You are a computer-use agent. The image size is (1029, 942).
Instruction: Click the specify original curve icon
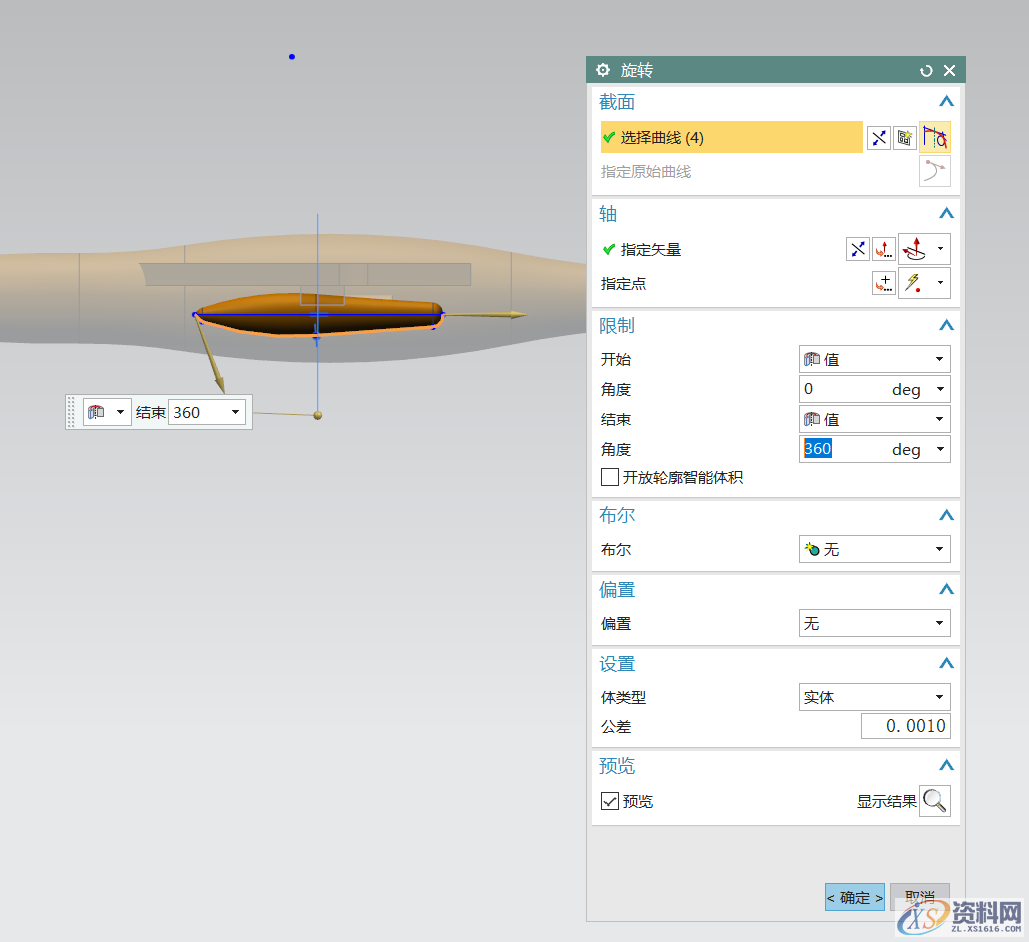tap(934, 170)
